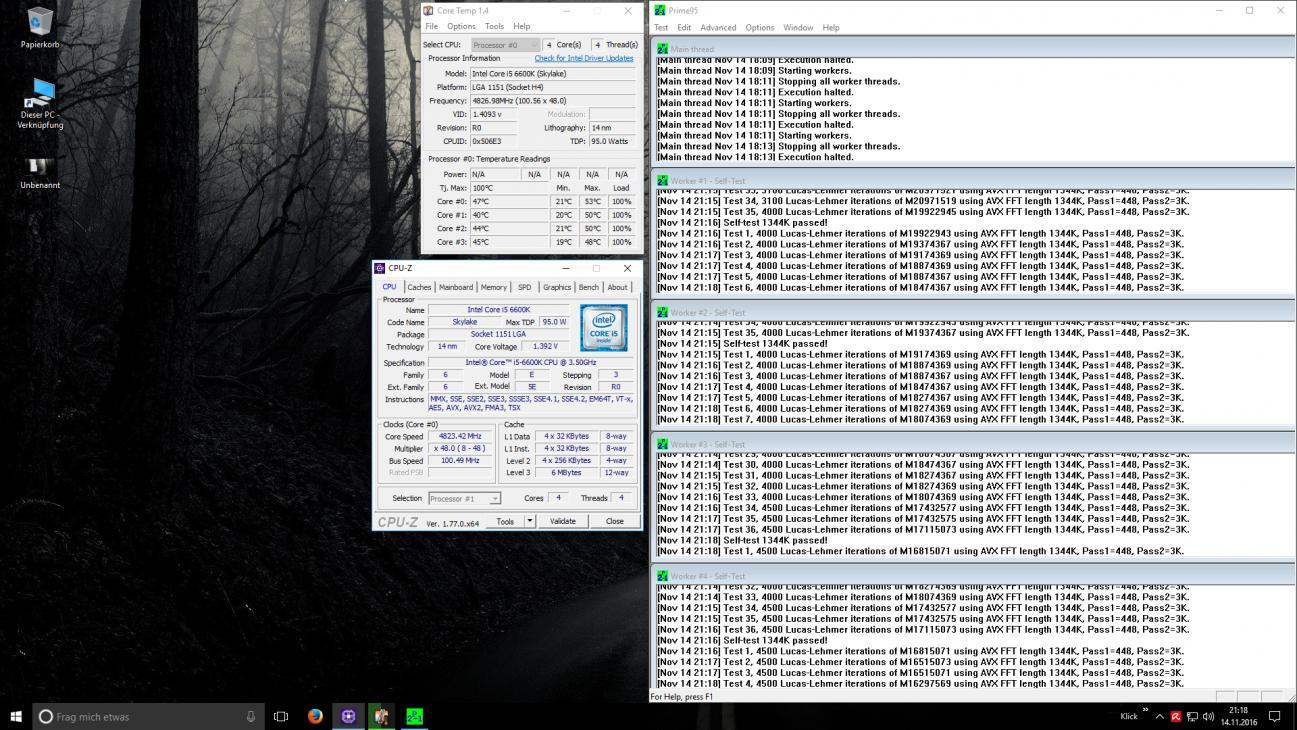Launch Firefox from the taskbar
Viewport: 1297px width, 730px height.
315,716
